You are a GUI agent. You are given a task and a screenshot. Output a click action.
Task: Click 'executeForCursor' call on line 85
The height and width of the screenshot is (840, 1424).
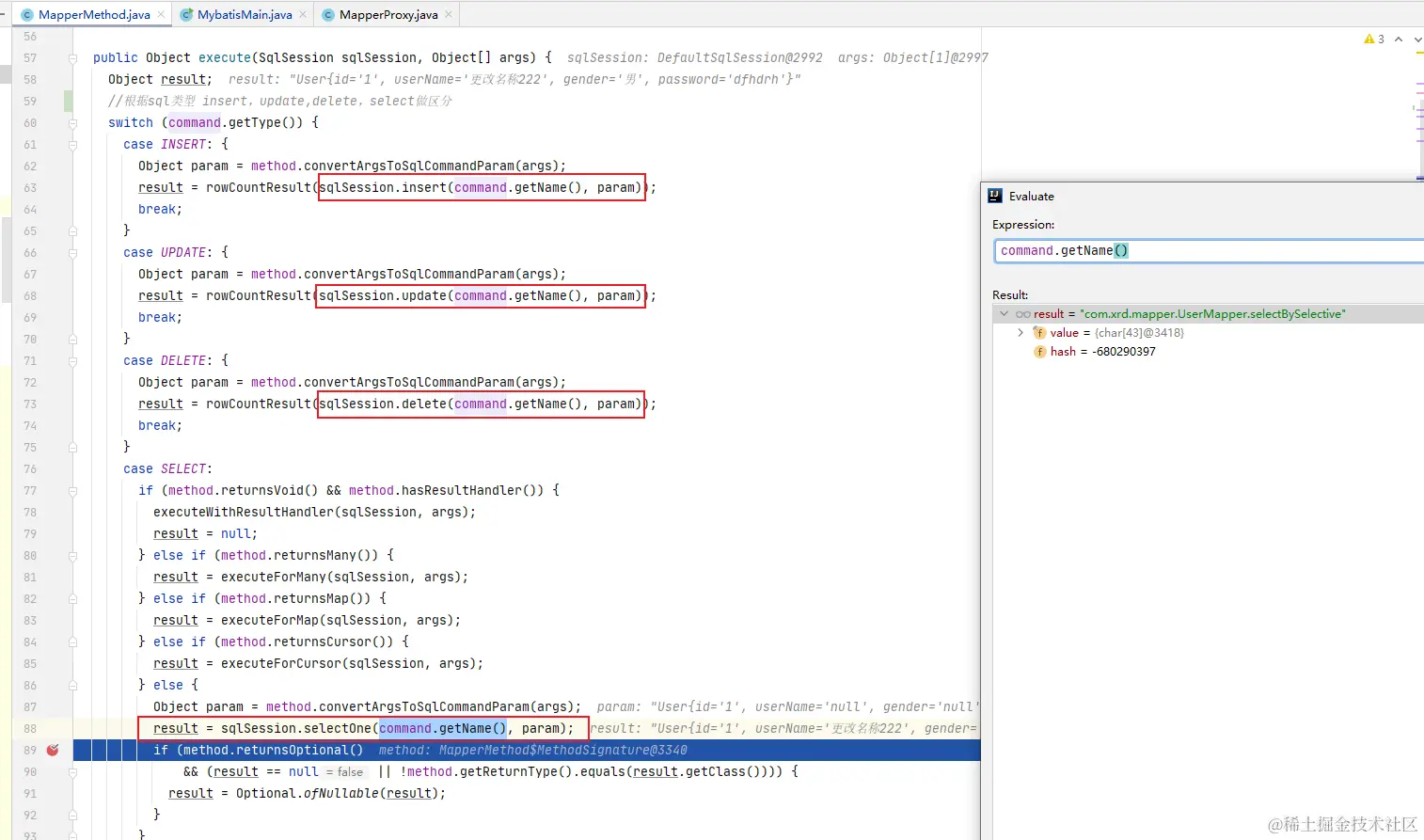281,663
